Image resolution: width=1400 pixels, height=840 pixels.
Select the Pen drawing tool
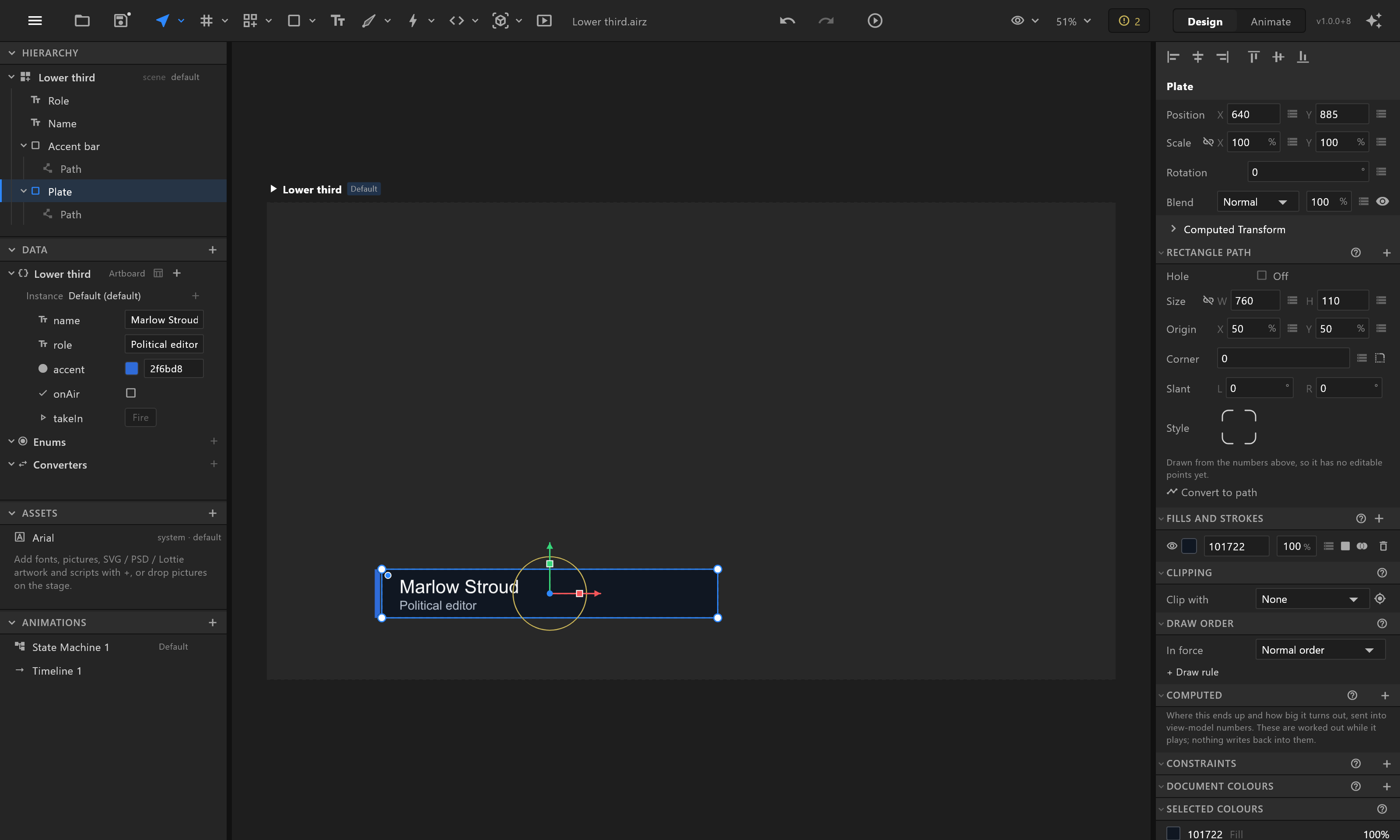(369, 21)
